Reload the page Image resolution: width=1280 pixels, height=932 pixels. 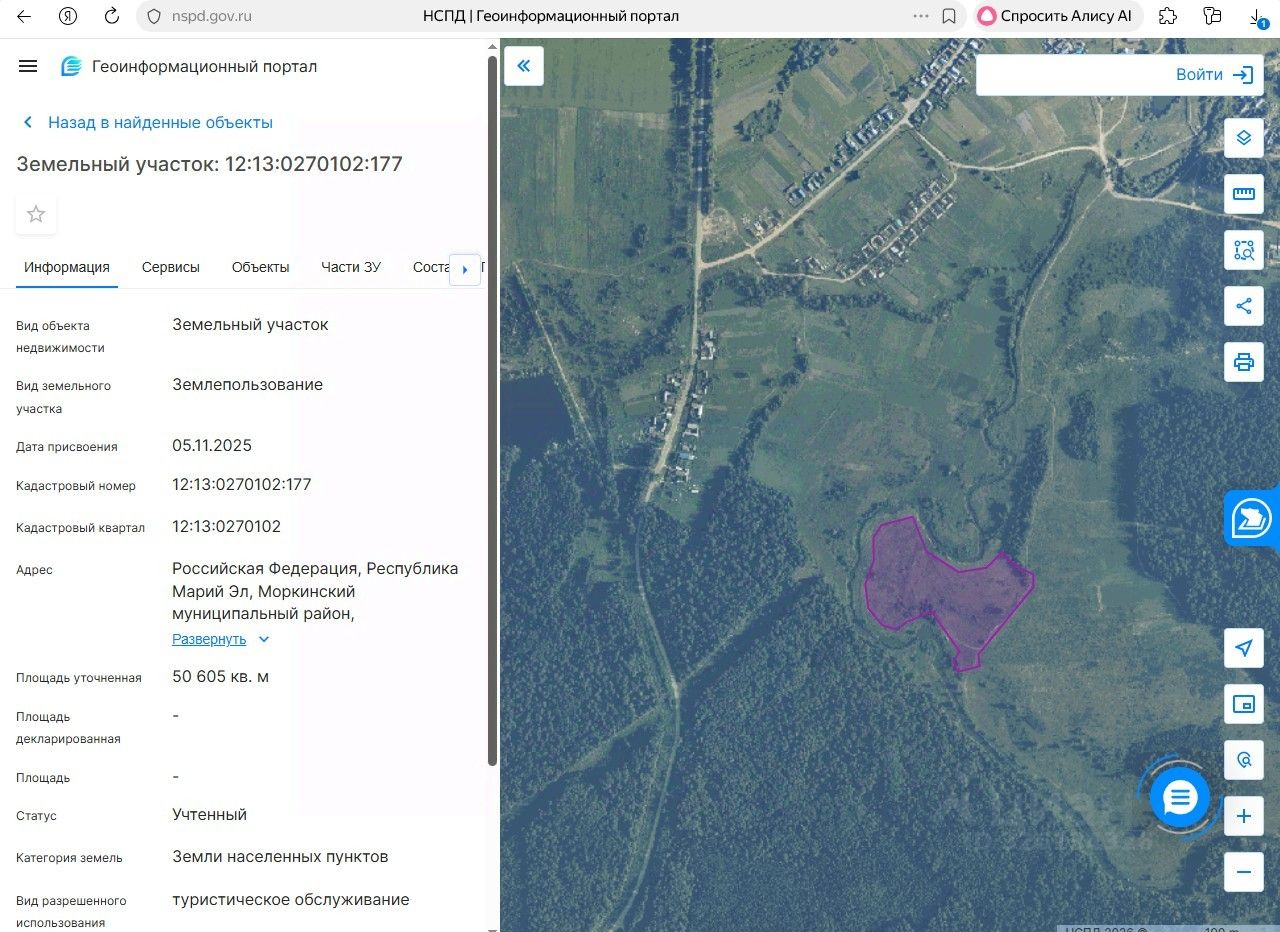(x=112, y=16)
